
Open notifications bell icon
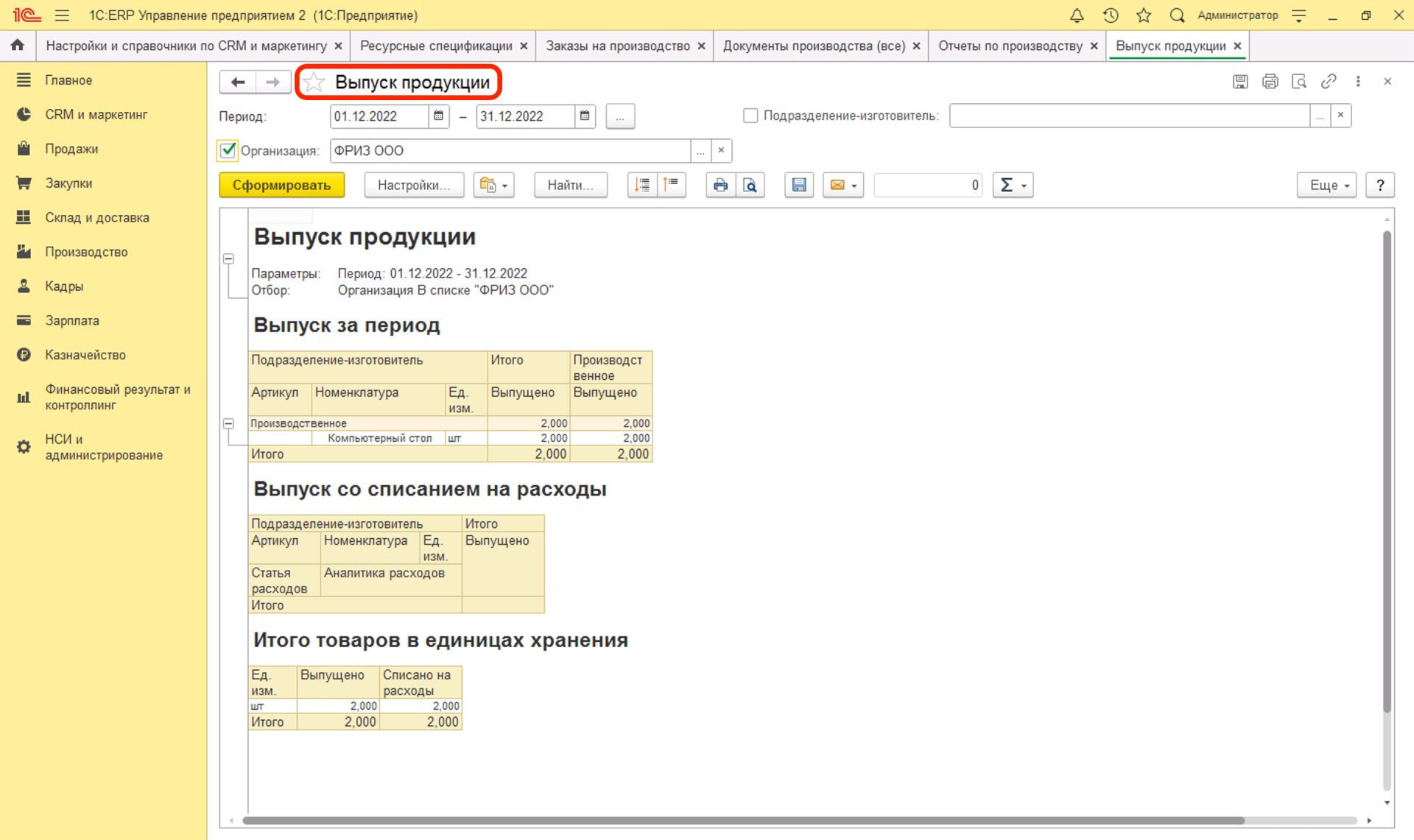coord(1077,15)
